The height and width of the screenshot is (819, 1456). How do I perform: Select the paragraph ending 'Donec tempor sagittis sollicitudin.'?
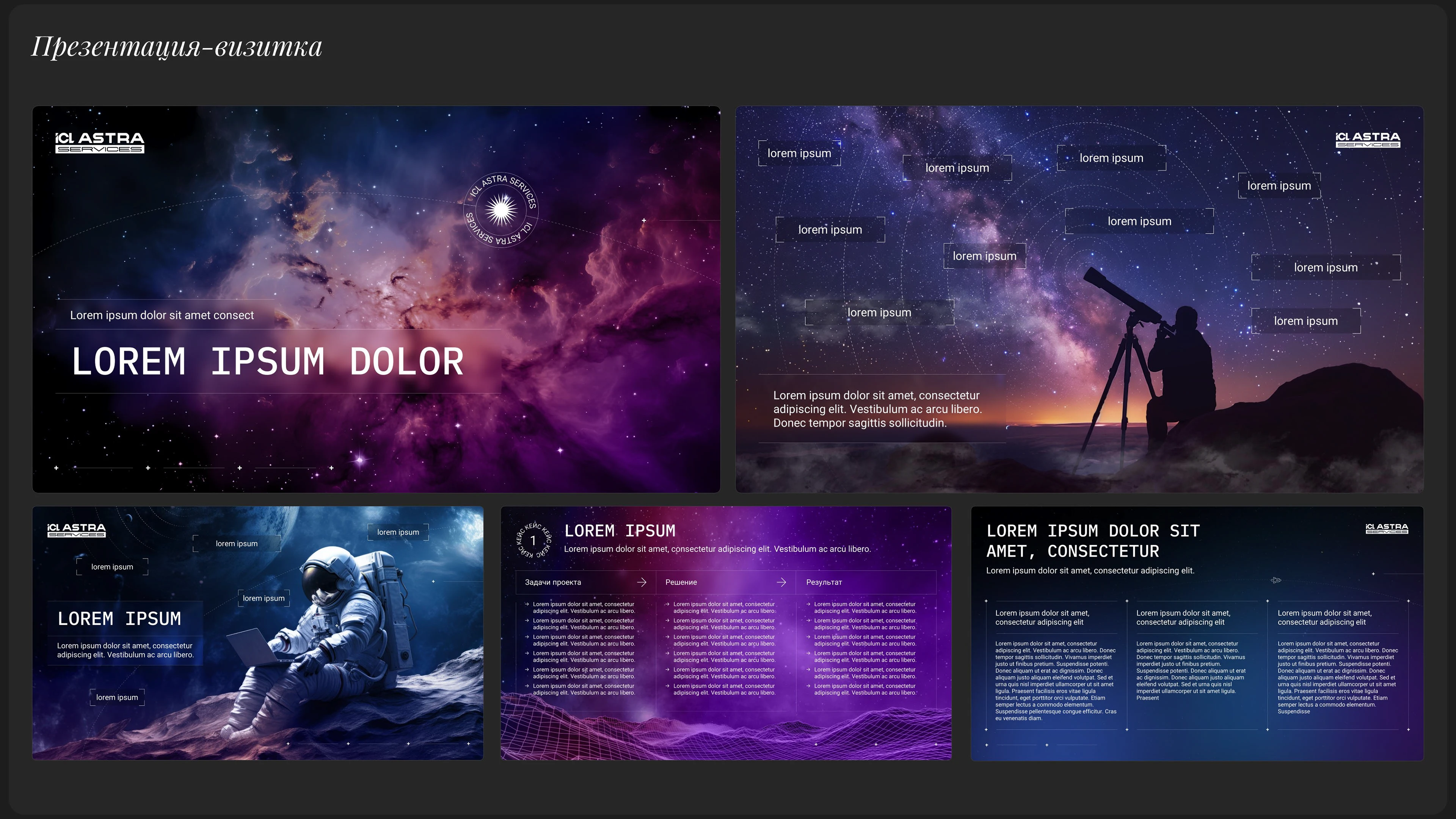pos(877,409)
